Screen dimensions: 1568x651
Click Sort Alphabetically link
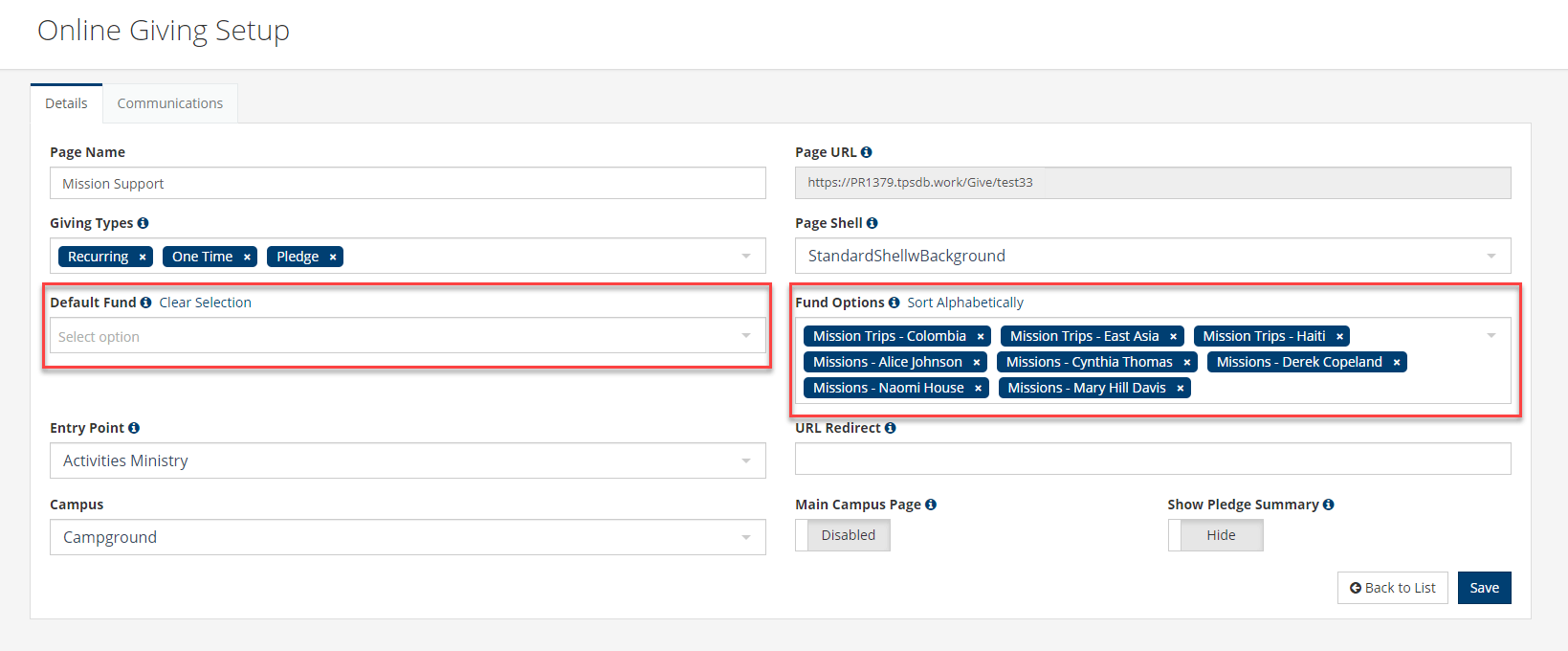[x=965, y=303]
